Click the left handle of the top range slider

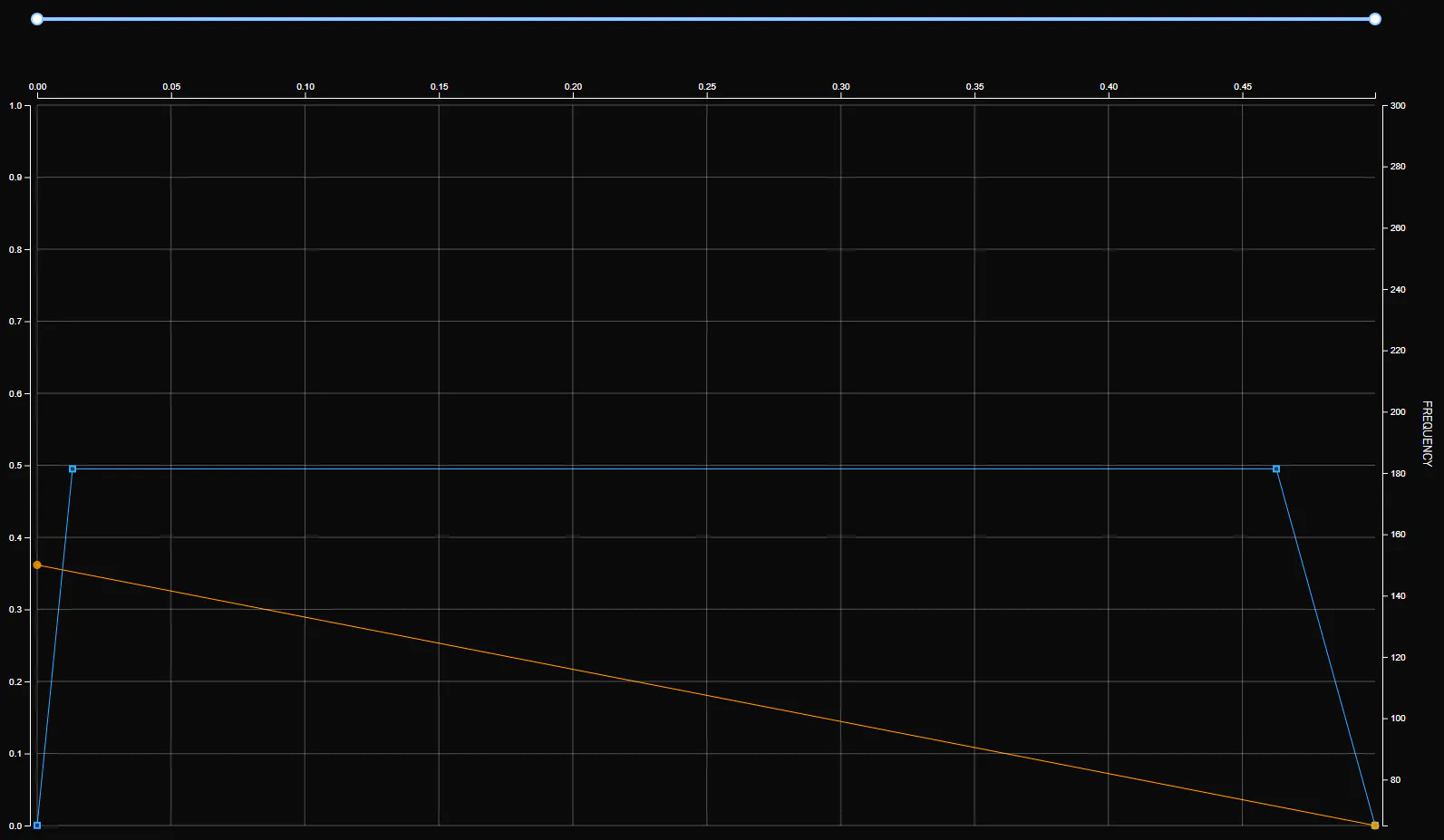tap(37, 19)
